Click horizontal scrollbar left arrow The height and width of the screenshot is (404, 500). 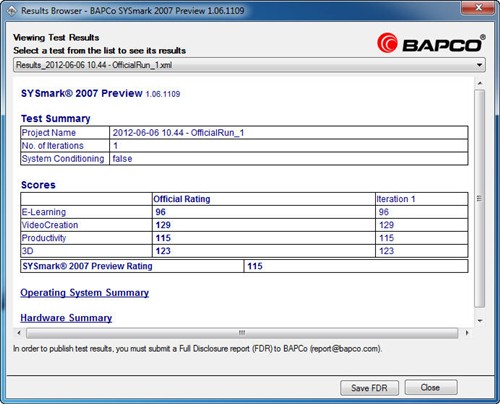(19, 333)
